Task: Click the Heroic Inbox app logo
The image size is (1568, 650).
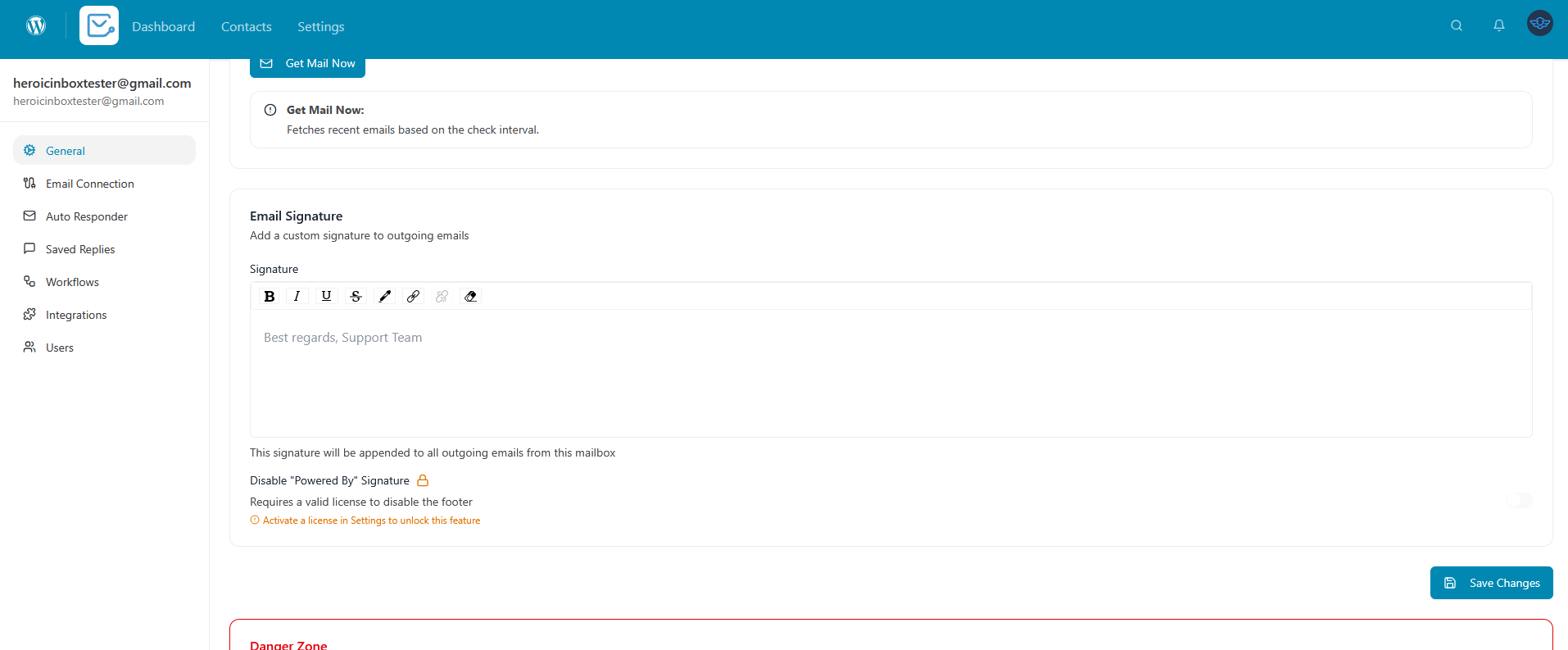Action: [x=99, y=26]
